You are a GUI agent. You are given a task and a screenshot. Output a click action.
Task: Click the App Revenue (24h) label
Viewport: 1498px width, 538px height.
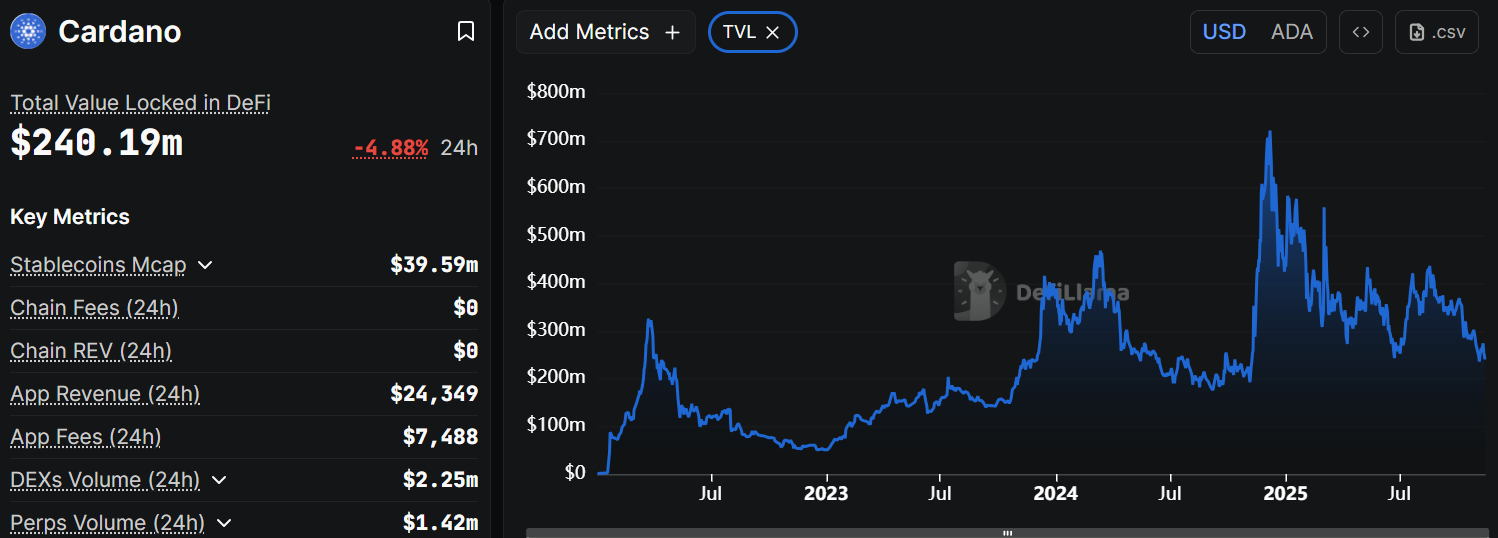point(105,394)
